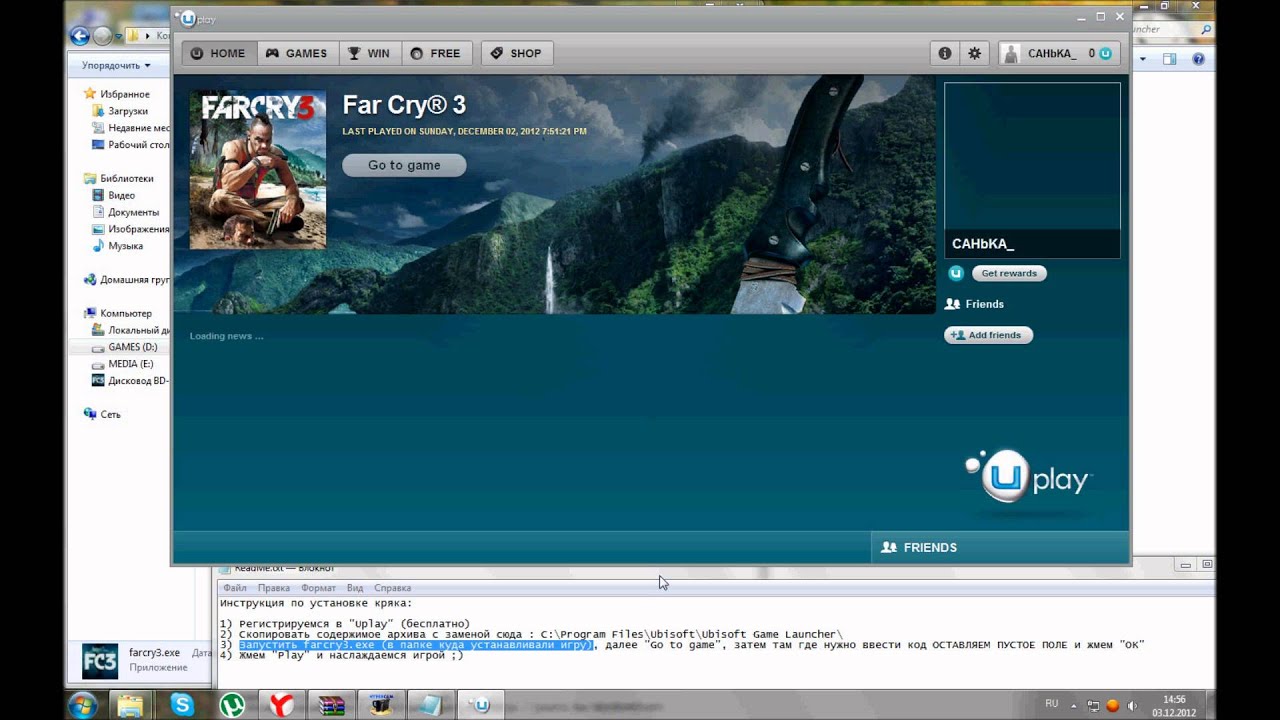The width and height of the screenshot is (1280, 720).
Task: Select Локальный диск in Explorer sidebar
Action: click(130, 330)
